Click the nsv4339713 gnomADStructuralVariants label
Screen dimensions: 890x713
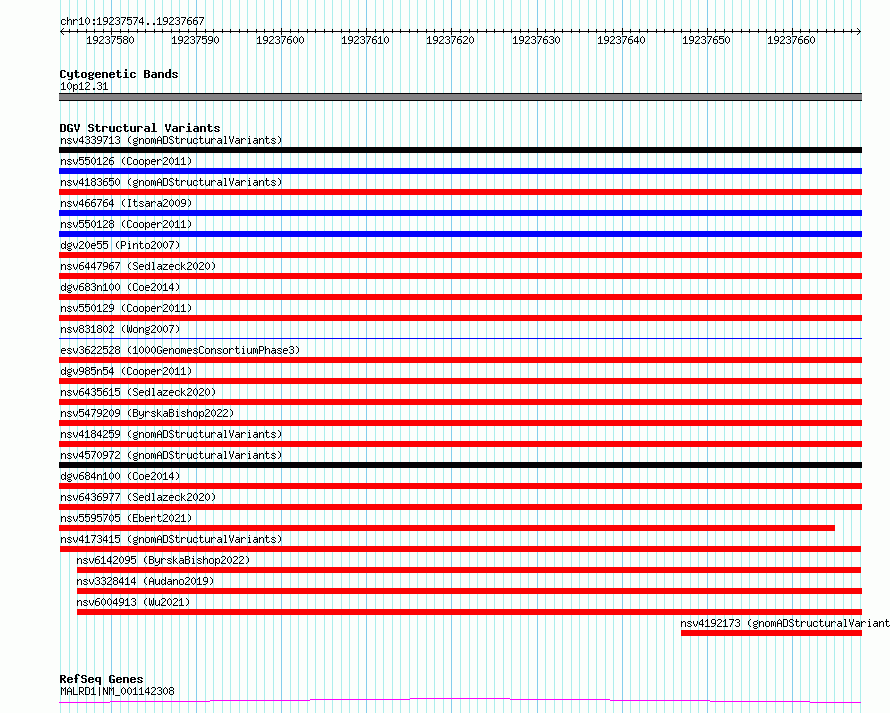click(171, 140)
